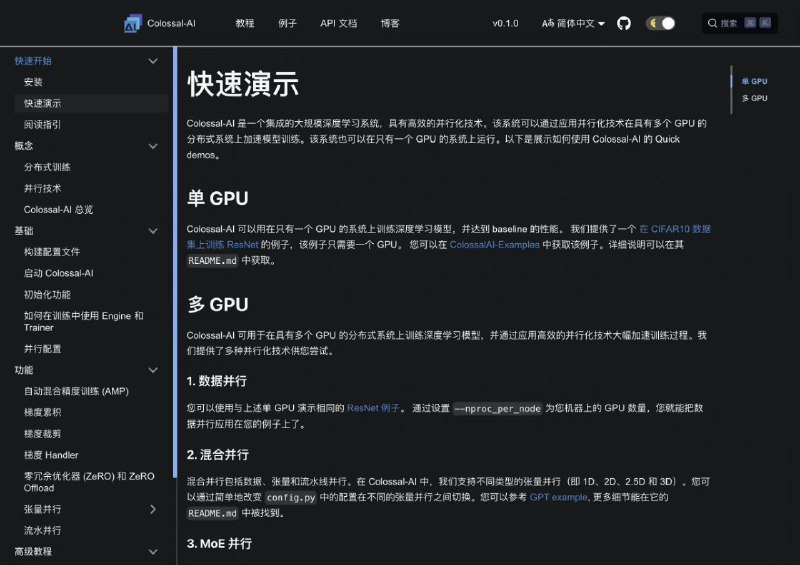Focus the 搜索 search box
This screenshot has height=565, width=800.
tap(739, 23)
